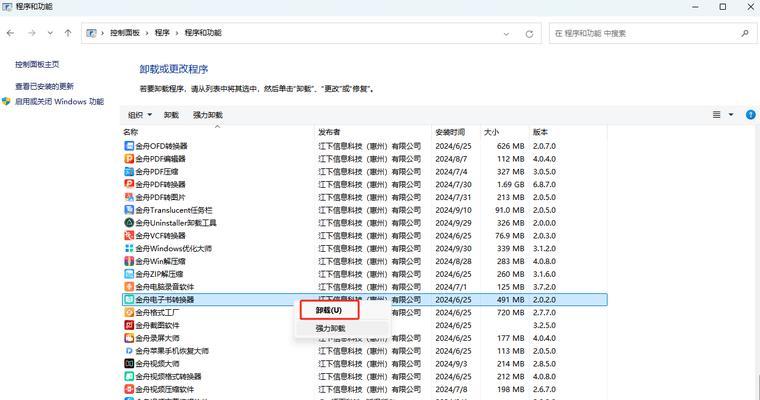Screen dimensions: 760x400
Task: Click the 金舟格式工厂 program icon
Action: pyautogui.click(x=129, y=313)
